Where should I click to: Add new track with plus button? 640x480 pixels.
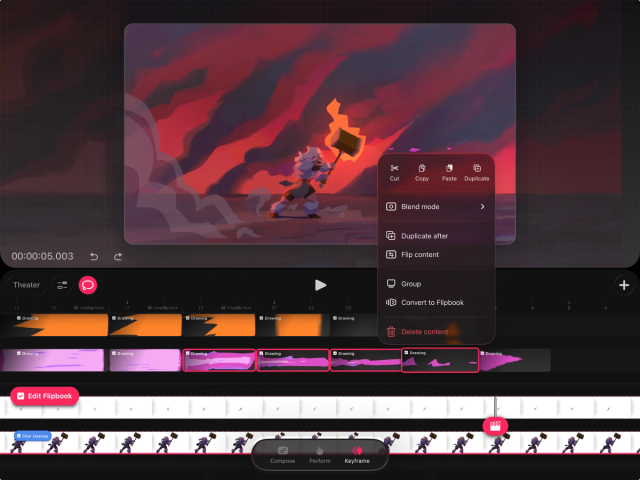click(x=624, y=285)
